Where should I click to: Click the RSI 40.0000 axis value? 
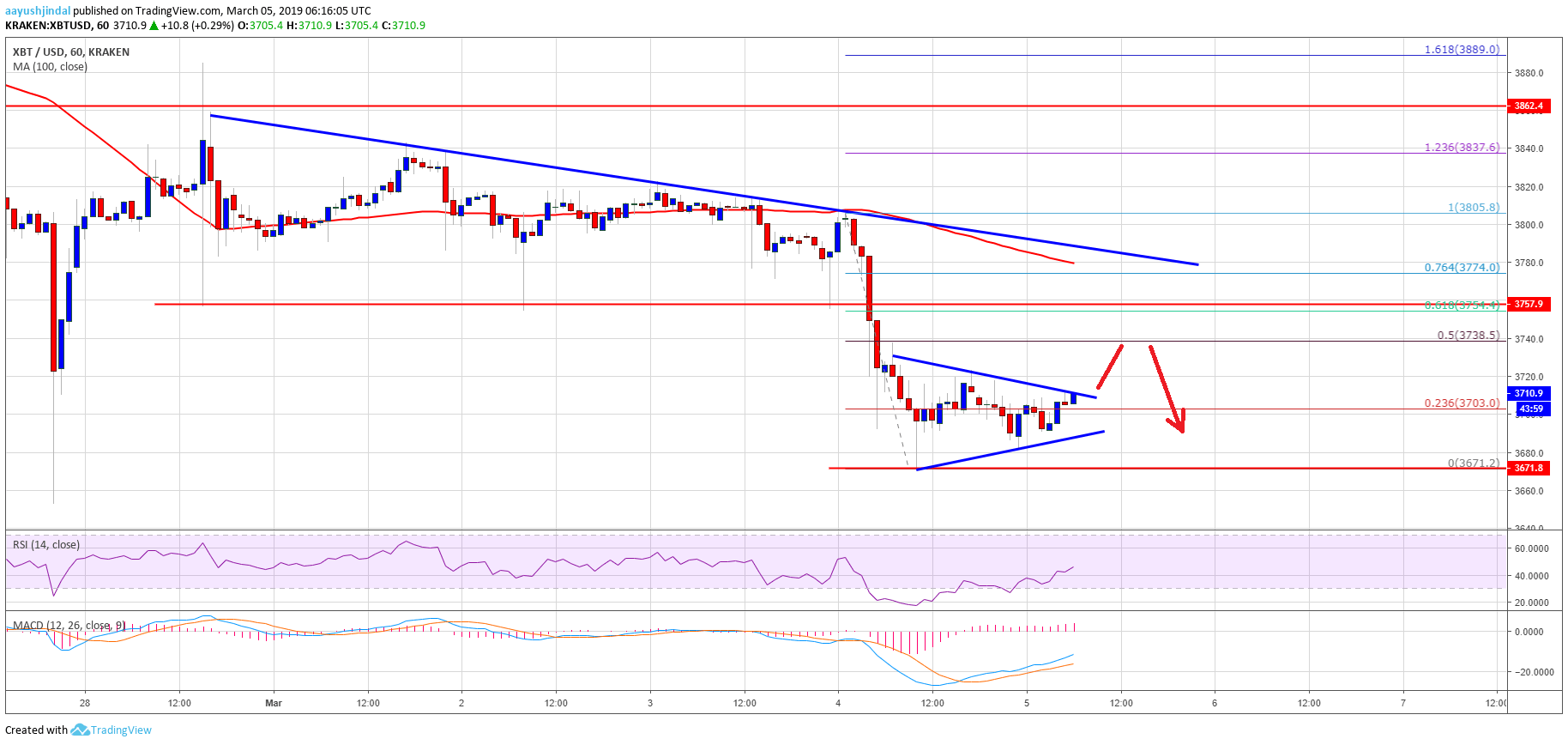pos(1531,576)
